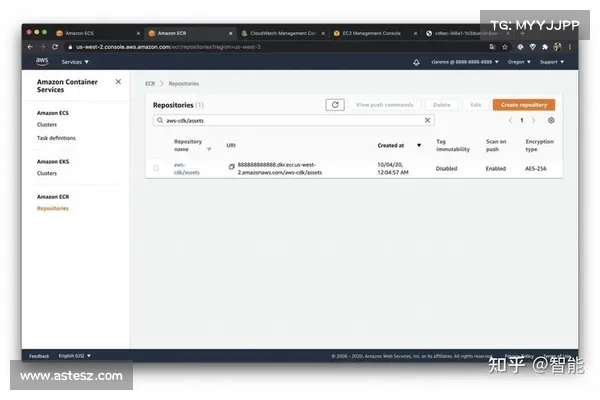Open table preferences gear icon
This screenshot has width=600, height=400.
551,120
